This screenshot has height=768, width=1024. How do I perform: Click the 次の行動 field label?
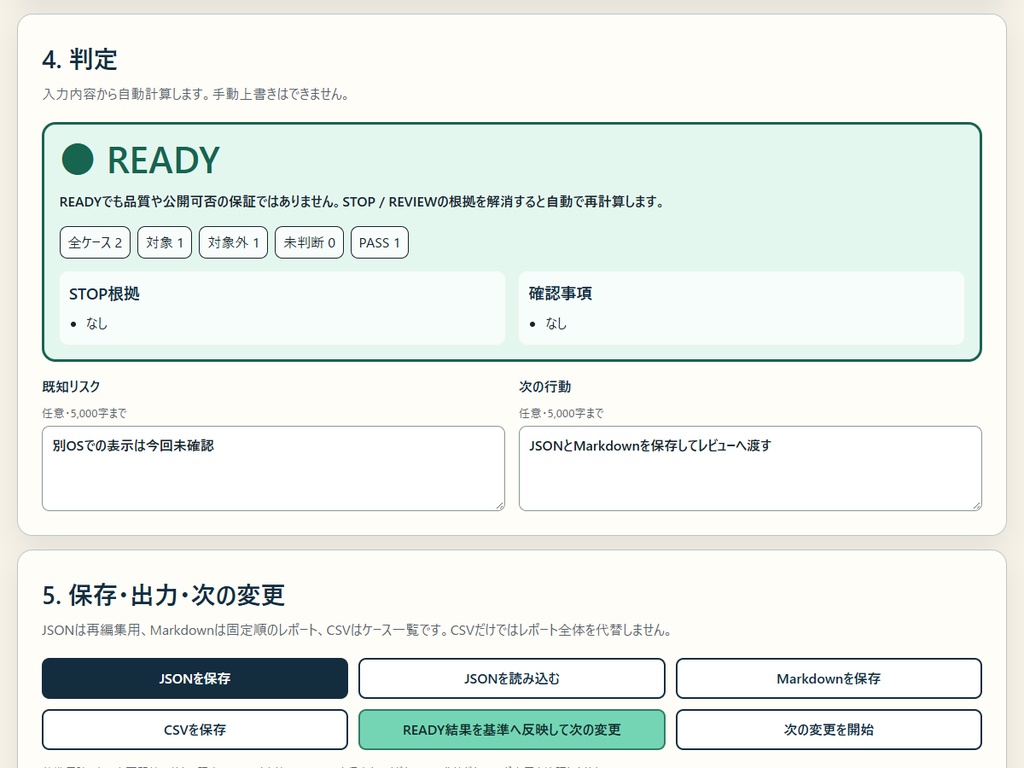[545, 387]
